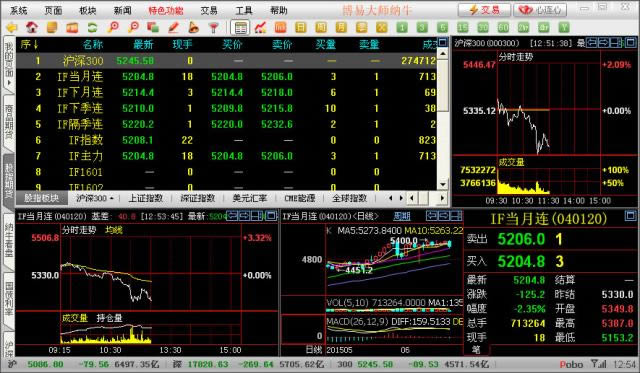Select the IF下月连 row in list
This screenshot has width=640, height=373.
pyautogui.click(x=226, y=93)
